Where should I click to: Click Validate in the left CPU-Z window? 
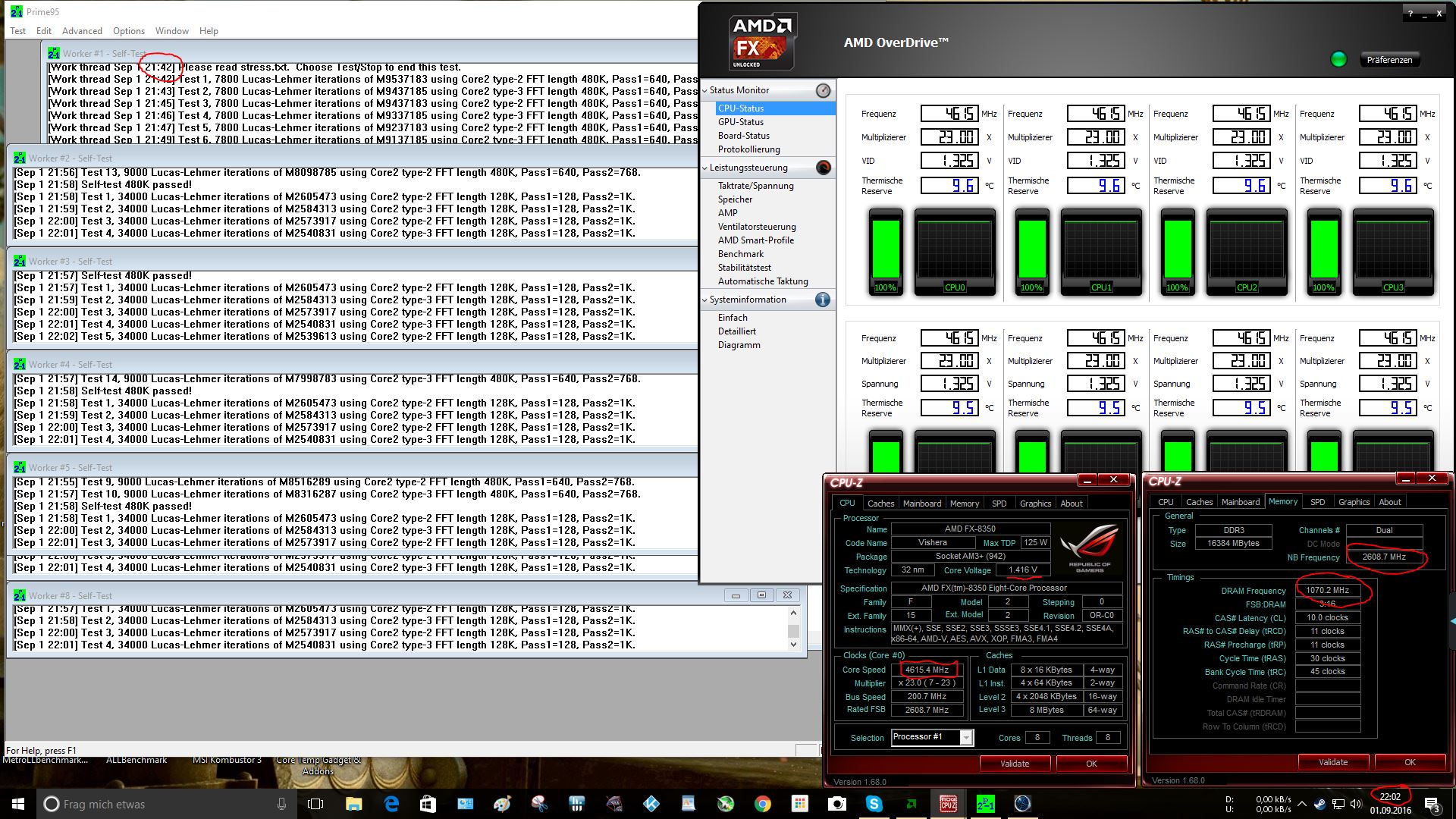[1014, 764]
